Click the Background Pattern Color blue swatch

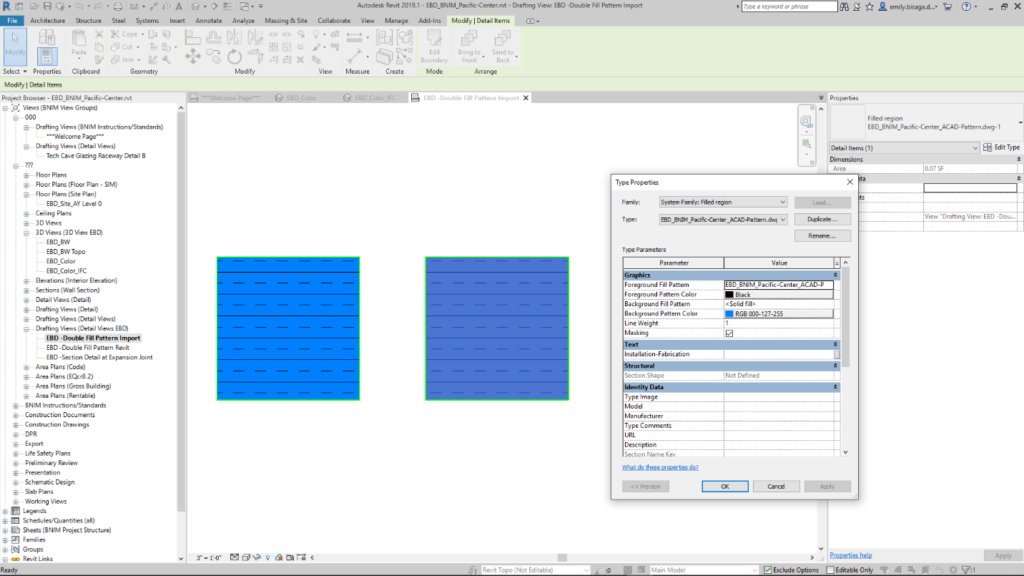coord(729,314)
